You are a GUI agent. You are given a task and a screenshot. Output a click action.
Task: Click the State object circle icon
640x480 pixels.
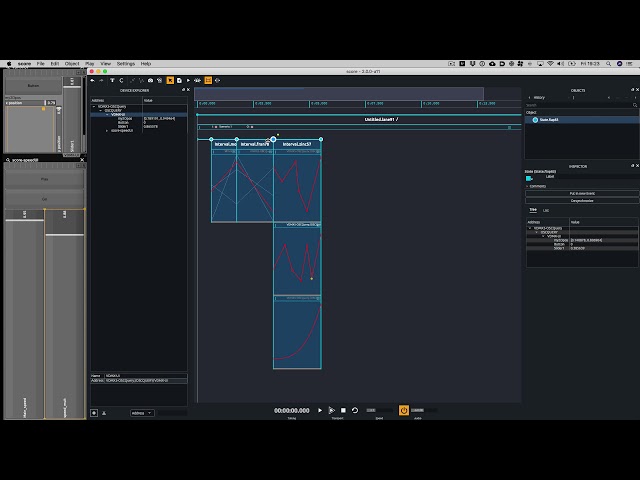coord(535,120)
